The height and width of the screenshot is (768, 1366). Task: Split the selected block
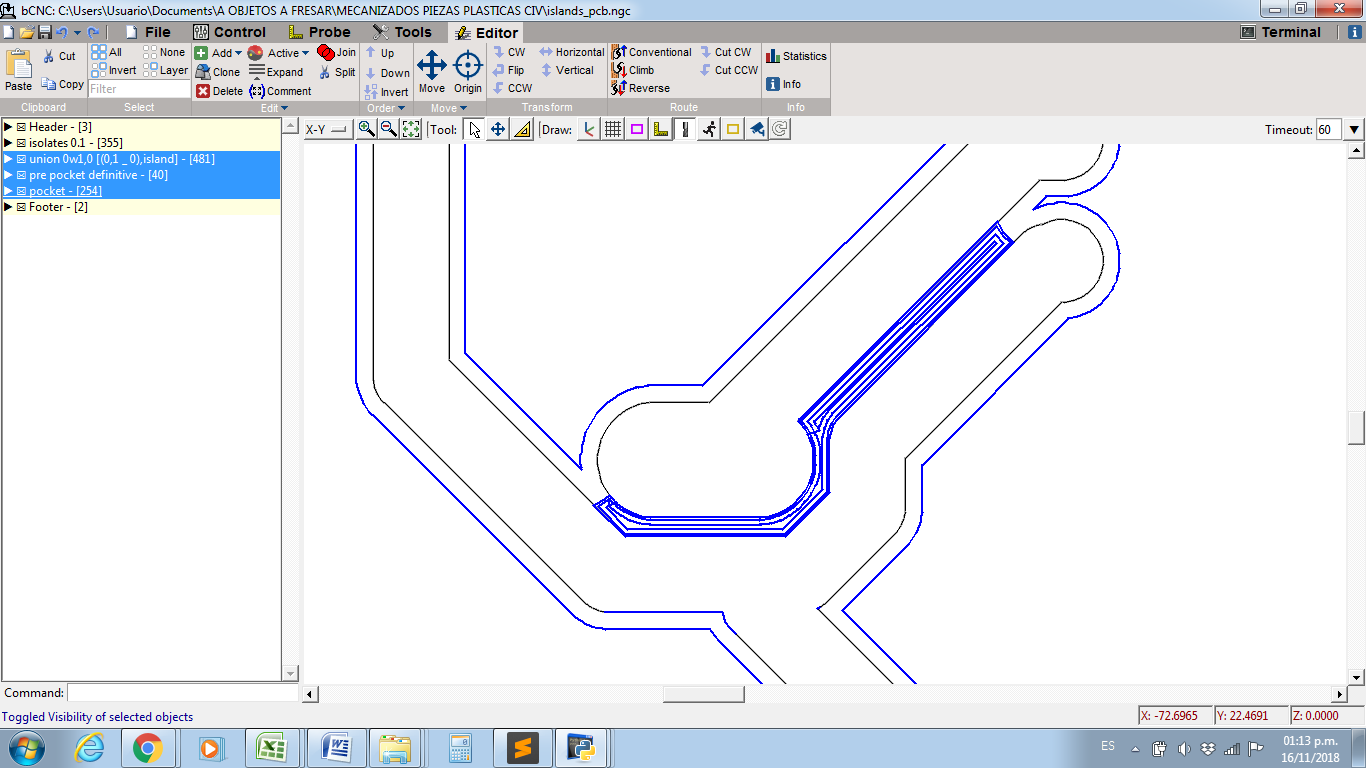[337, 72]
